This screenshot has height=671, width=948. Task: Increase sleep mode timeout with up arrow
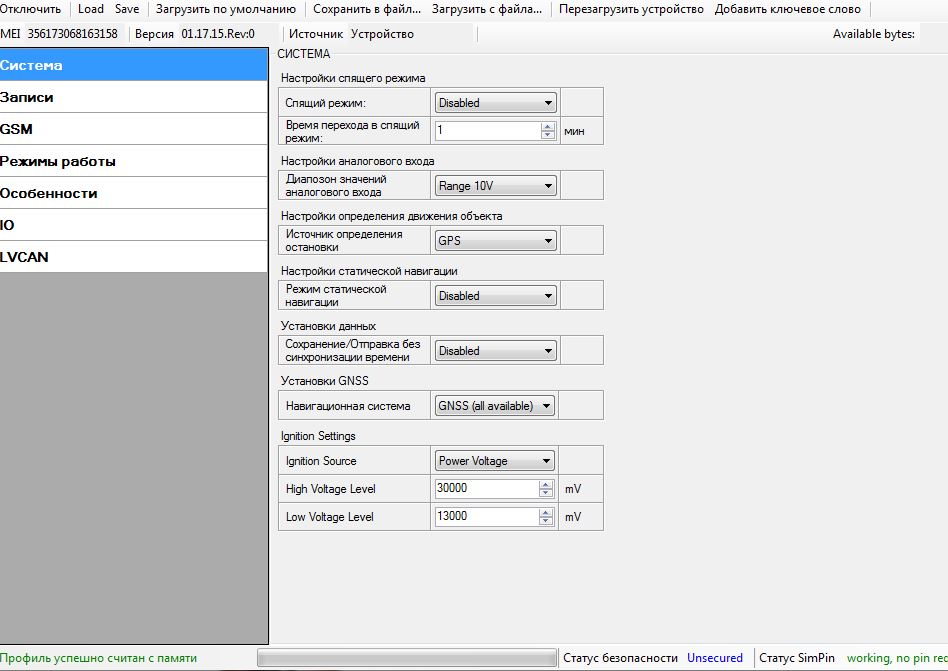pos(547,126)
